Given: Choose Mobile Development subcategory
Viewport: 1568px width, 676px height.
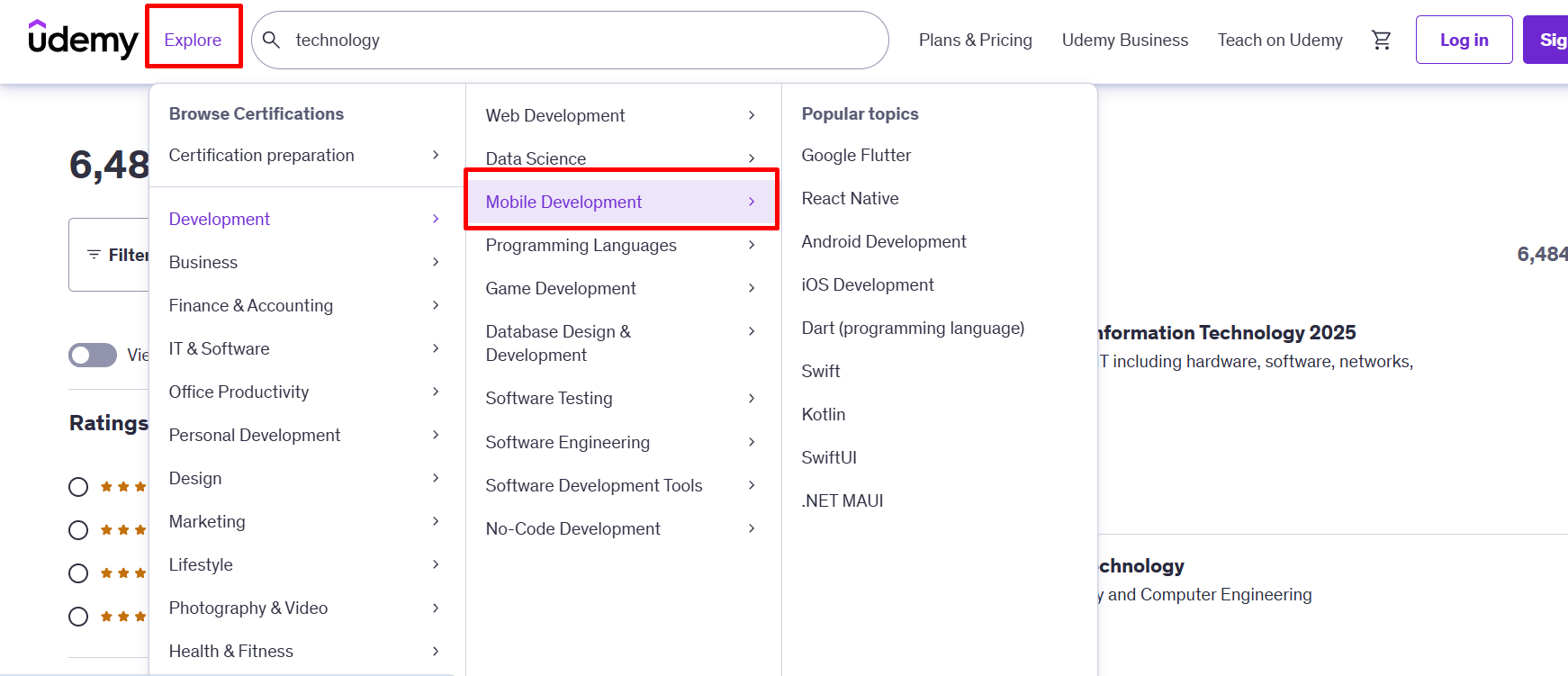Looking at the screenshot, I should (x=563, y=202).
